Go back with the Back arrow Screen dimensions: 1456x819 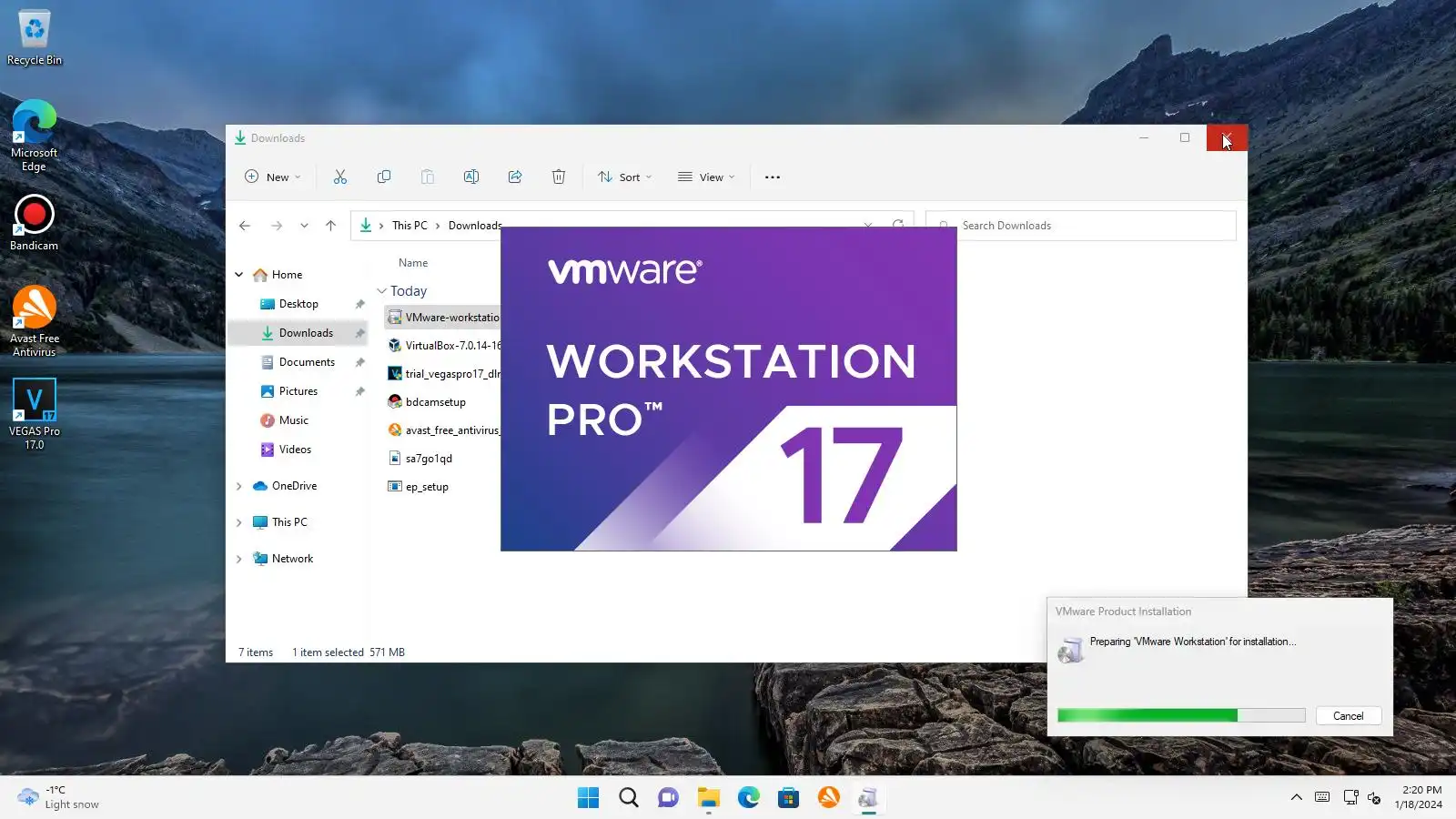(245, 226)
